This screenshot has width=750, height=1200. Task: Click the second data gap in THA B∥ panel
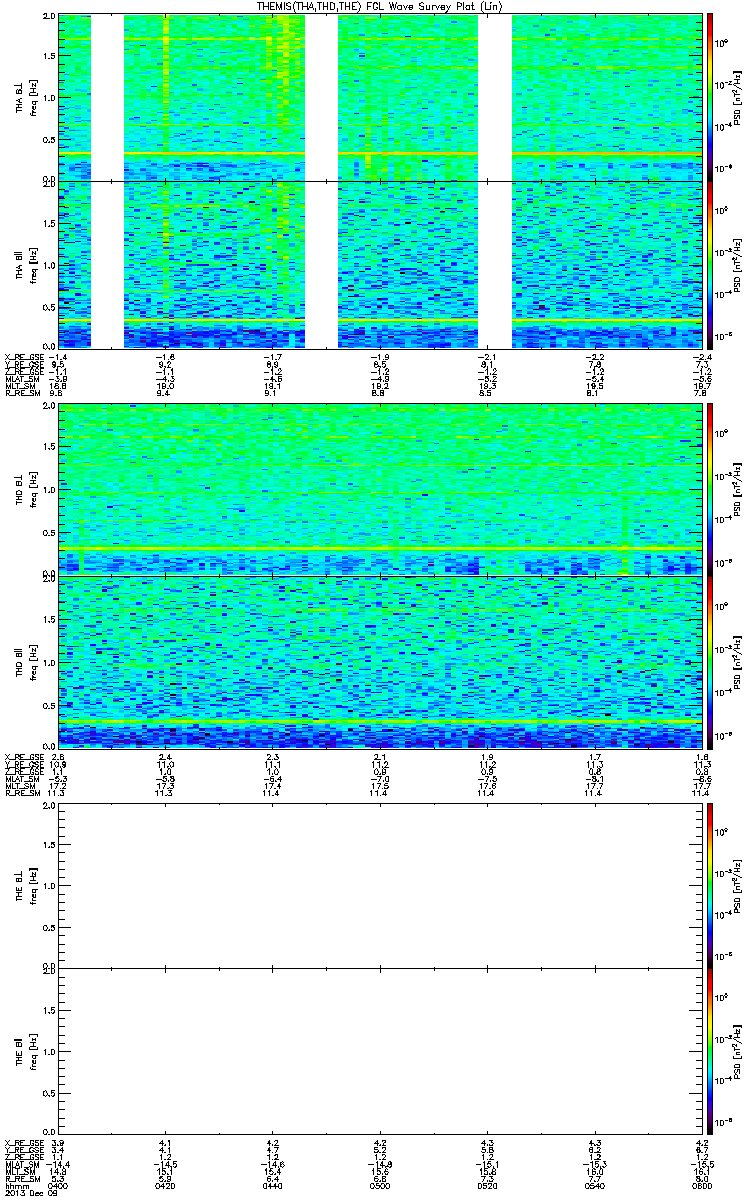(x=322, y=264)
